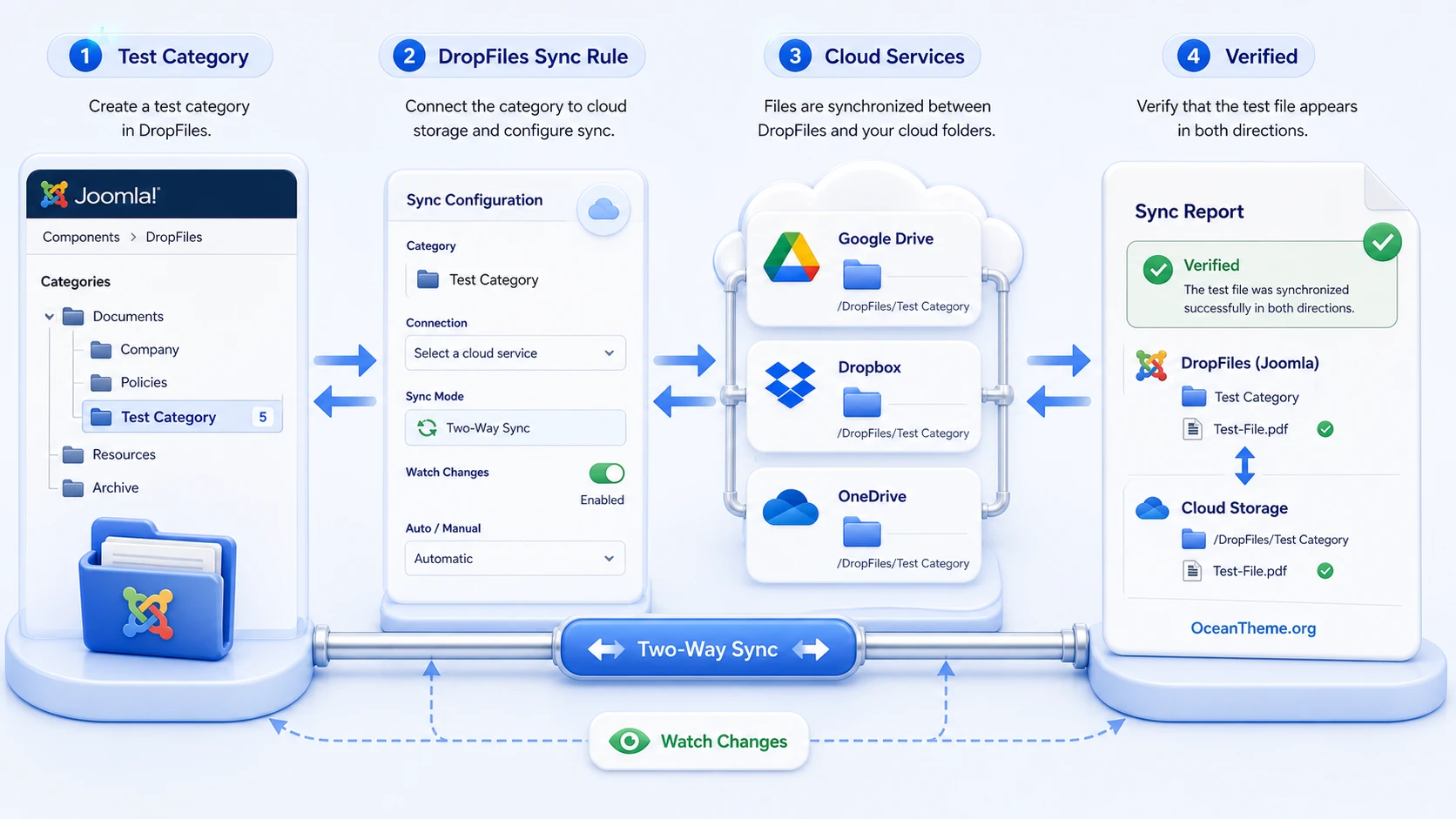Image resolution: width=1456 pixels, height=819 pixels.
Task: Click the Dropbox /DropFiles/Test Category path
Action: coord(903,433)
